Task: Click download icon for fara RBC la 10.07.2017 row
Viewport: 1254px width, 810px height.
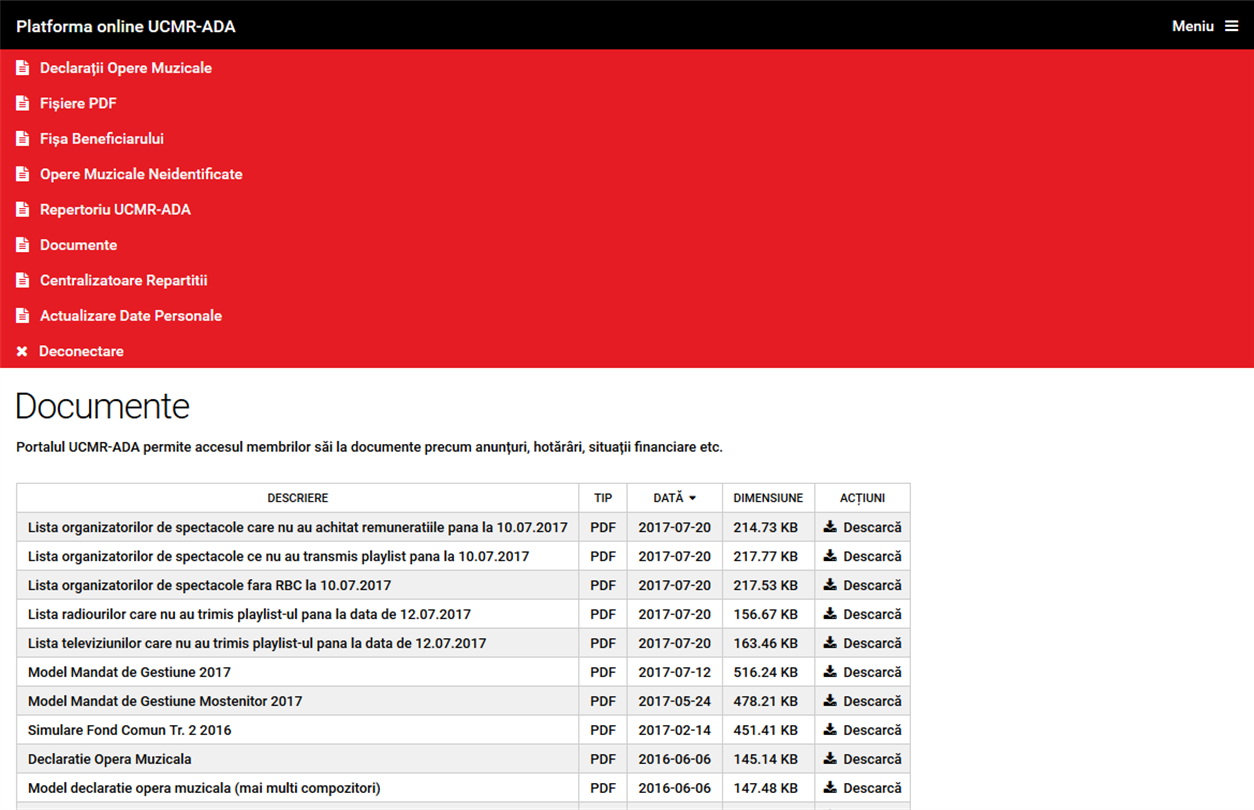Action: (x=830, y=585)
